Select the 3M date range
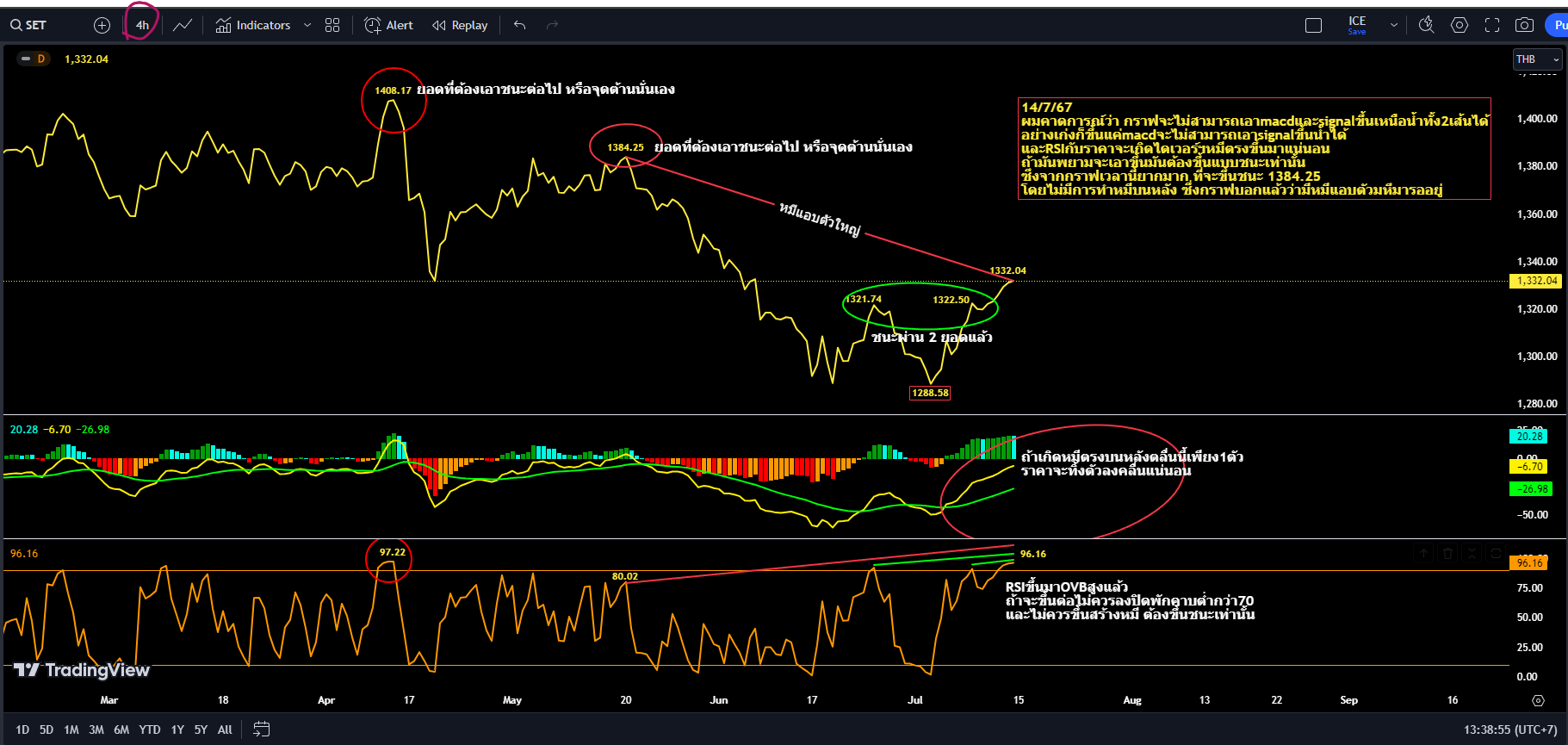1568x745 pixels. [96, 729]
